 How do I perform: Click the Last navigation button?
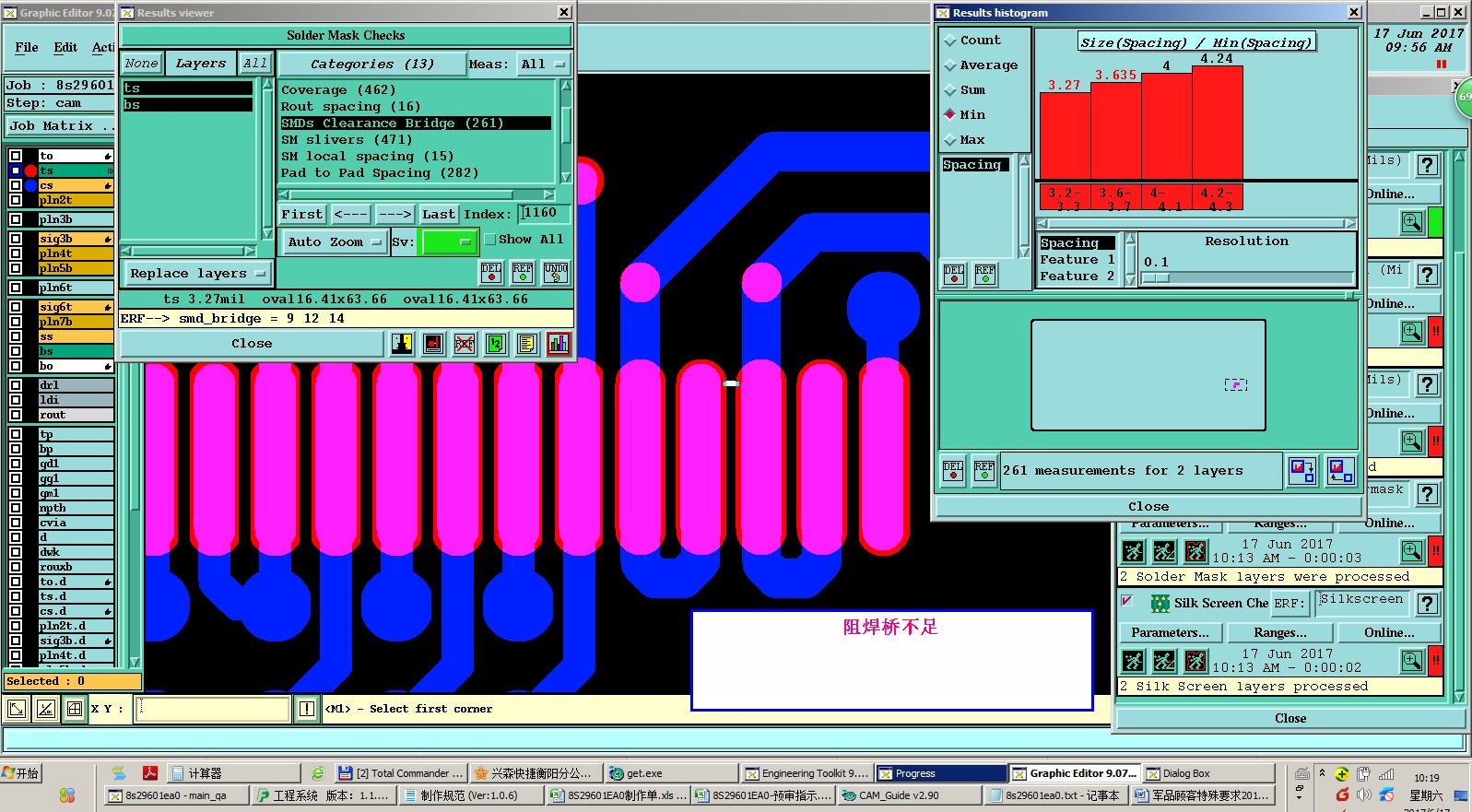(439, 215)
